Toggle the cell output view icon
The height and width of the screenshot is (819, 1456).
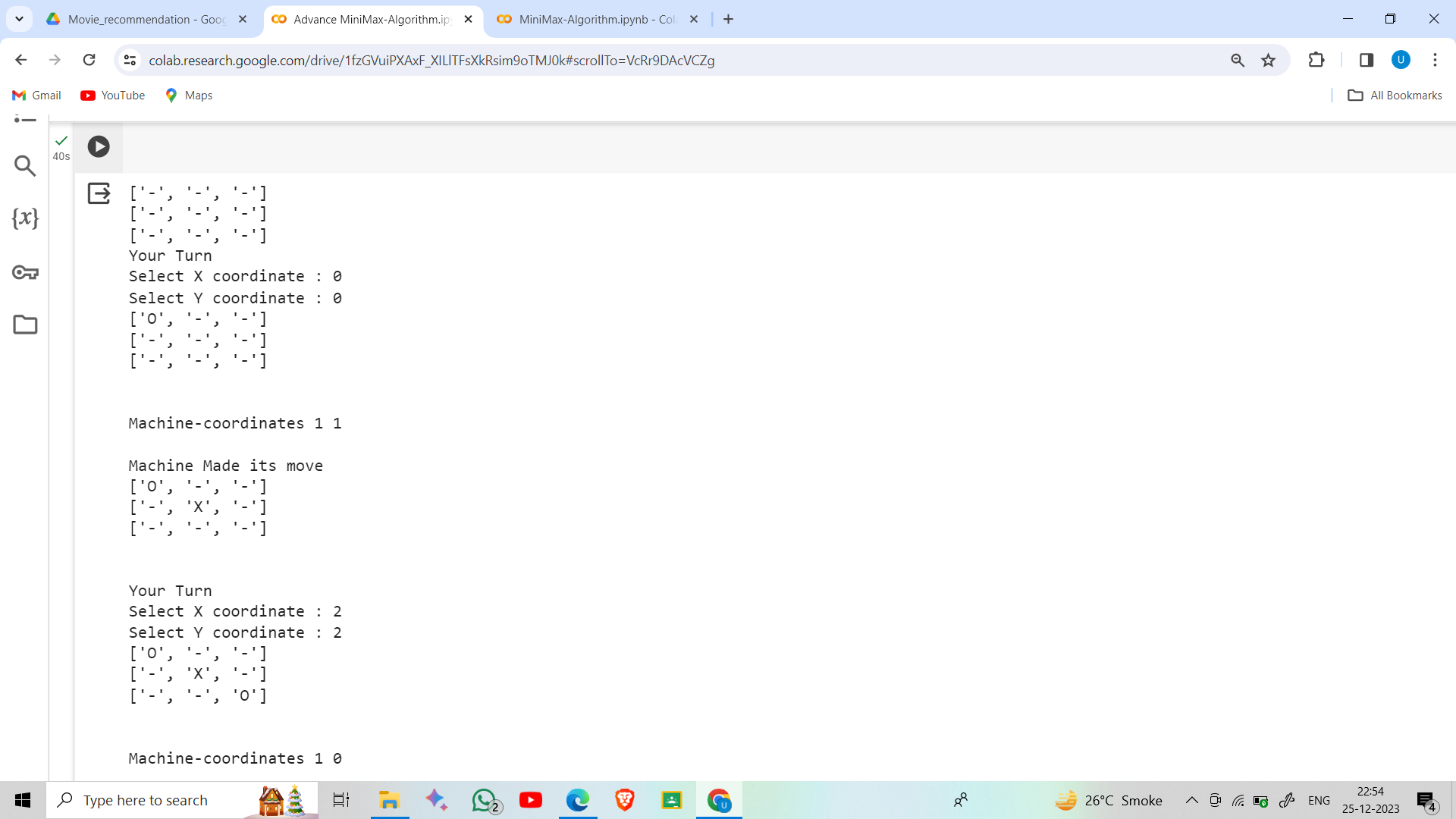99,193
